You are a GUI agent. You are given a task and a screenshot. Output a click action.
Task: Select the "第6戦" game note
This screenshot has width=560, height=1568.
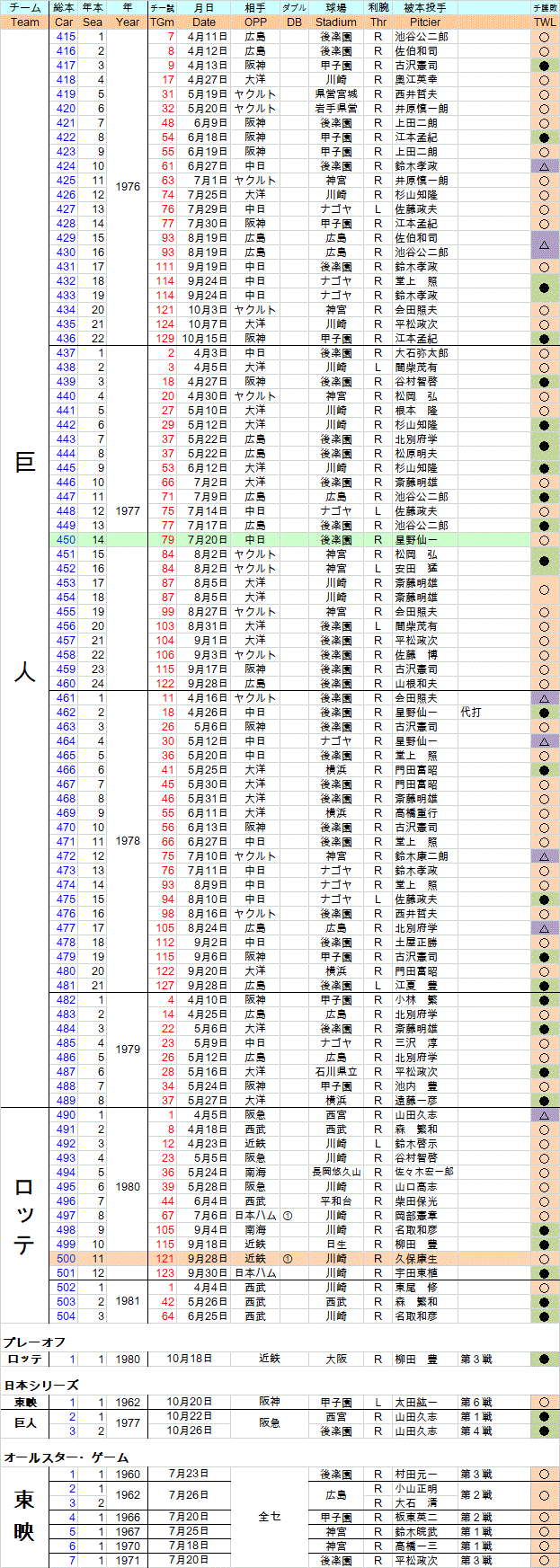coord(476,1403)
